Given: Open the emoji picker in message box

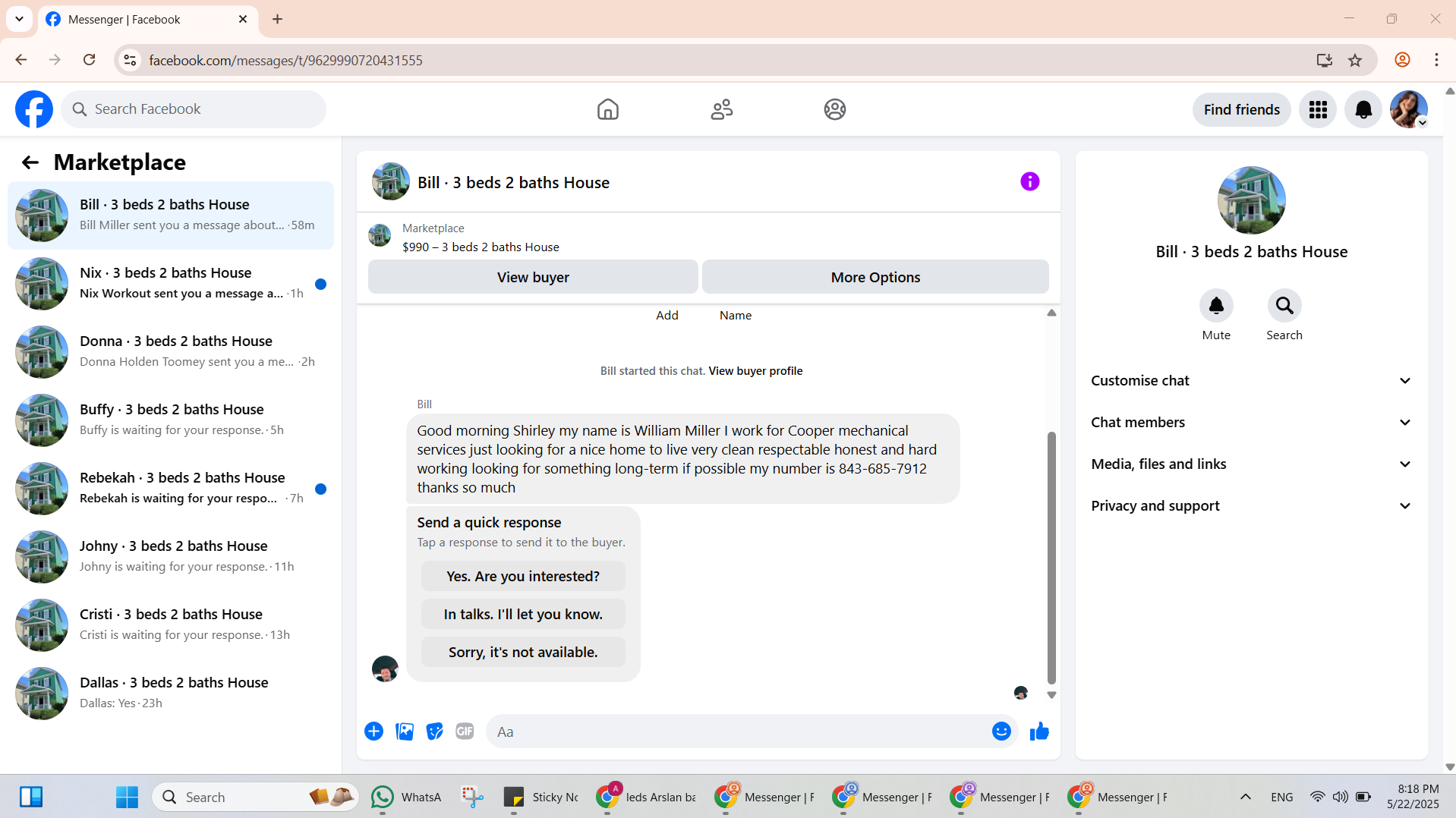Looking at the screenshot, I should click(x=1001, y=731).
